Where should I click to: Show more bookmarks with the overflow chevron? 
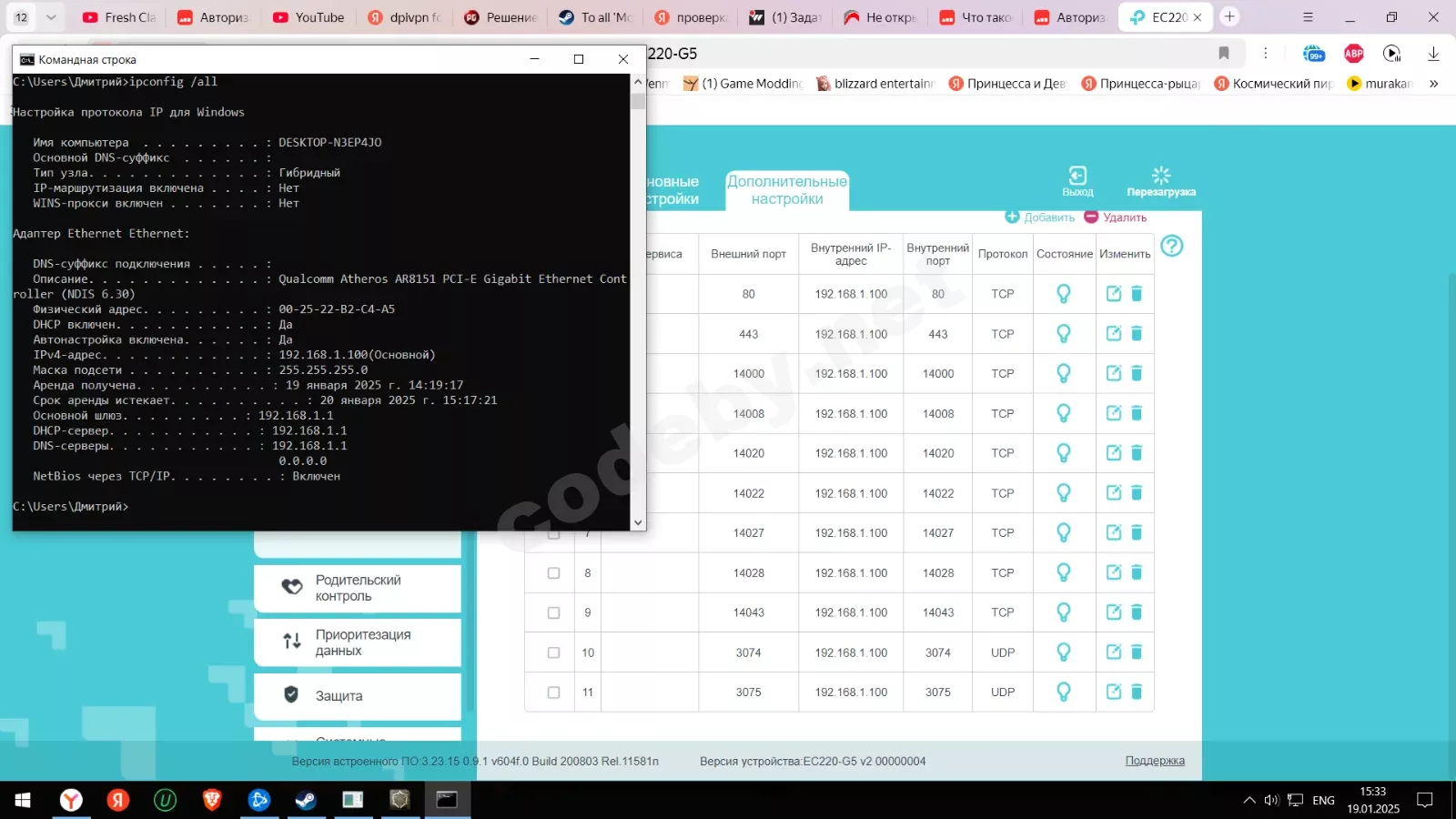(x=1433, y=84)
